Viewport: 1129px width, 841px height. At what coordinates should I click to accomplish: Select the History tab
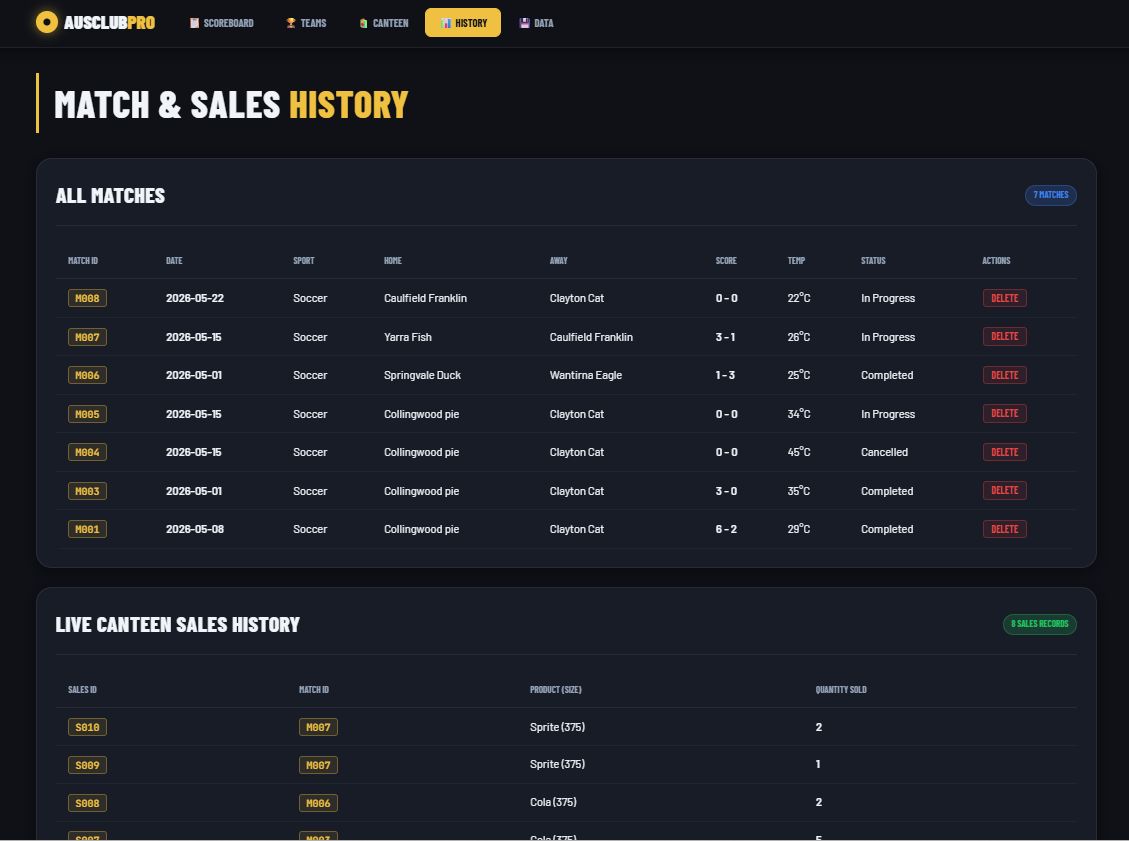tap(463, 23)
